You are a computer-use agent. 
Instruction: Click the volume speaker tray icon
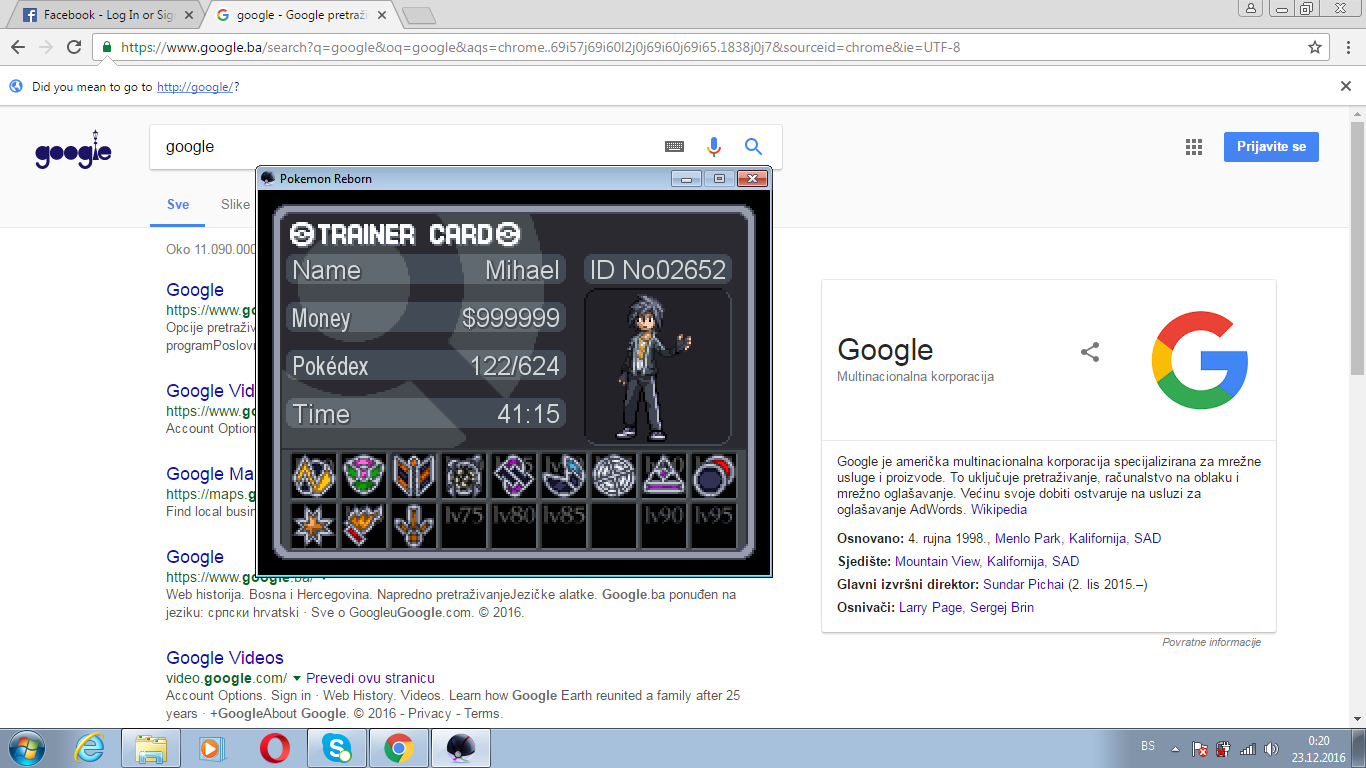[x=1271, y=748]
